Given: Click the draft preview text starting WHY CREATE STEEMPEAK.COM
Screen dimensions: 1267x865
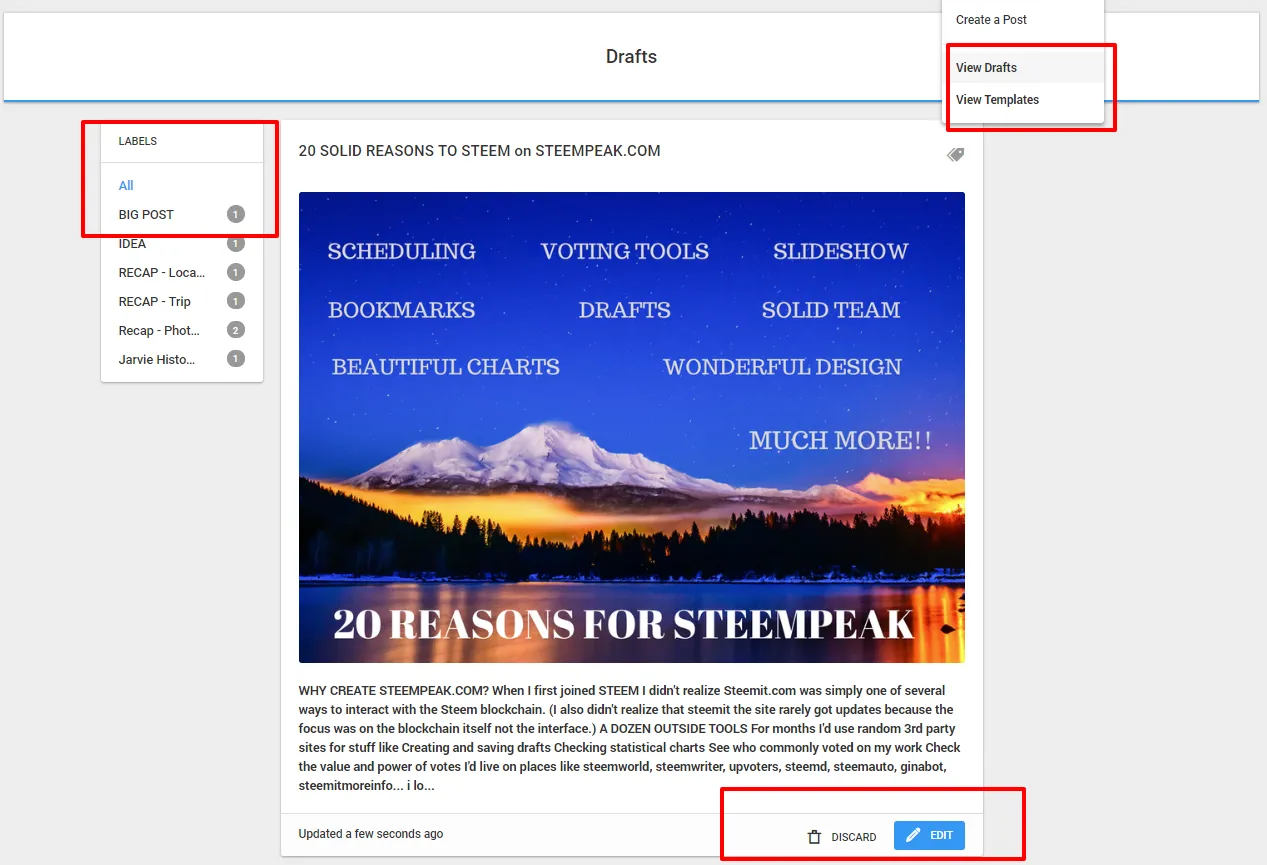Looking at the screenshot, I should 630,738.
